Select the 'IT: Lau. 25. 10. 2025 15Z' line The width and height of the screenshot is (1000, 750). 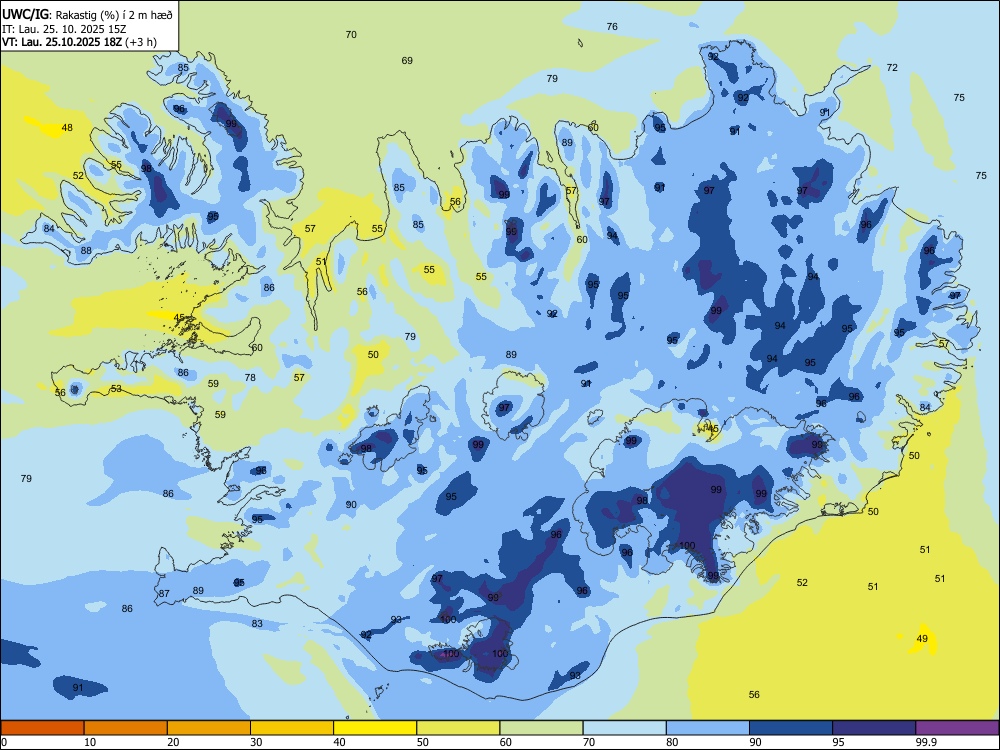(x=64, y=29)
